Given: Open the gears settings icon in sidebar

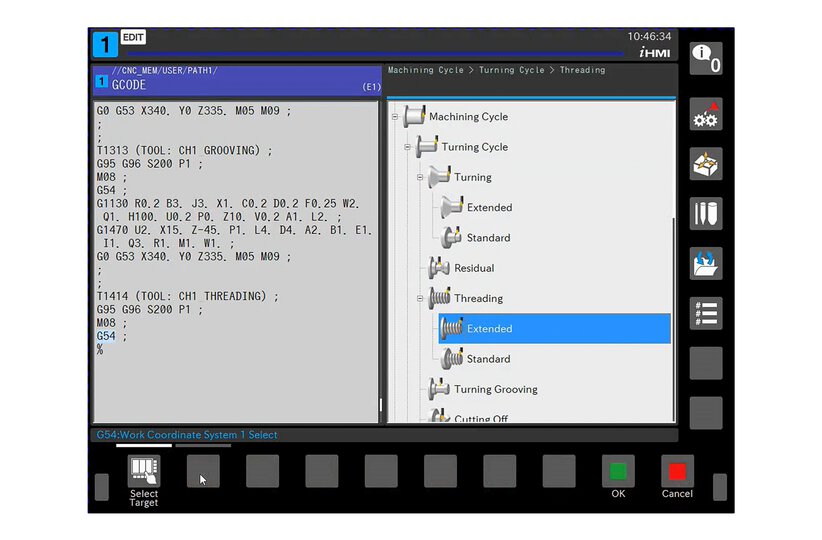Looking at the screenshot, I should coord(705,115).
